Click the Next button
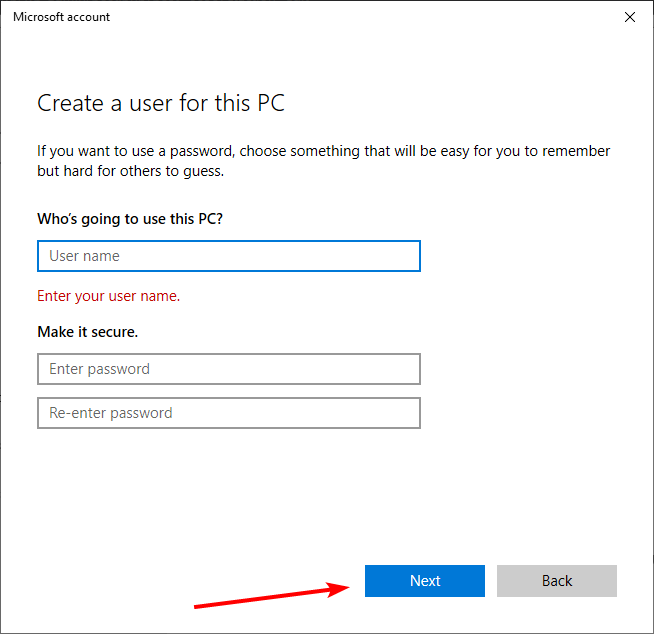Viewport: 654px width, 634px height. pyautogui.click(x=424, y=581)
